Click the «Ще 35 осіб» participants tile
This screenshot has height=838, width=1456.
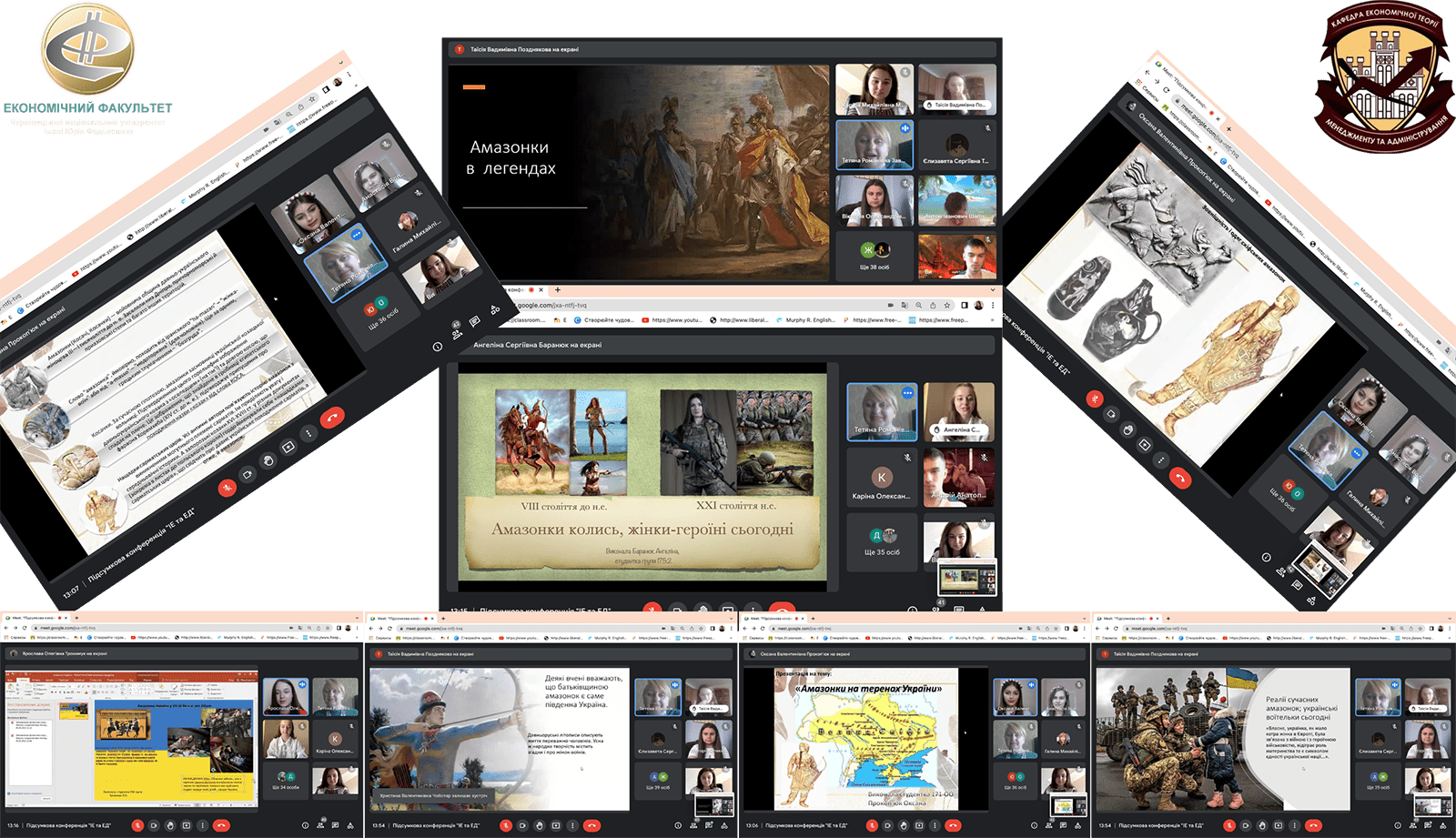point(881,542)
